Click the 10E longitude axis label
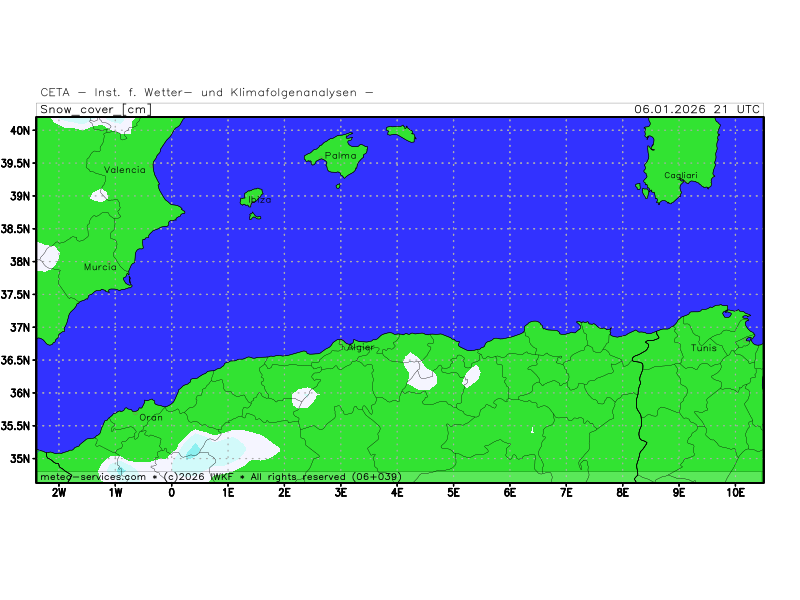 pyautogui.click(x=735, y=492)
